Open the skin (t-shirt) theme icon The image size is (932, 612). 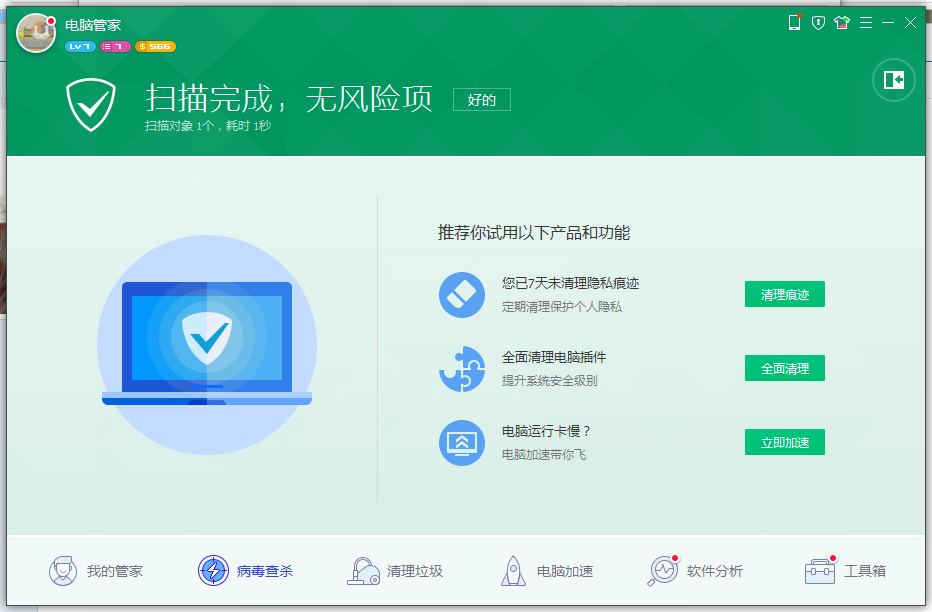842,23
